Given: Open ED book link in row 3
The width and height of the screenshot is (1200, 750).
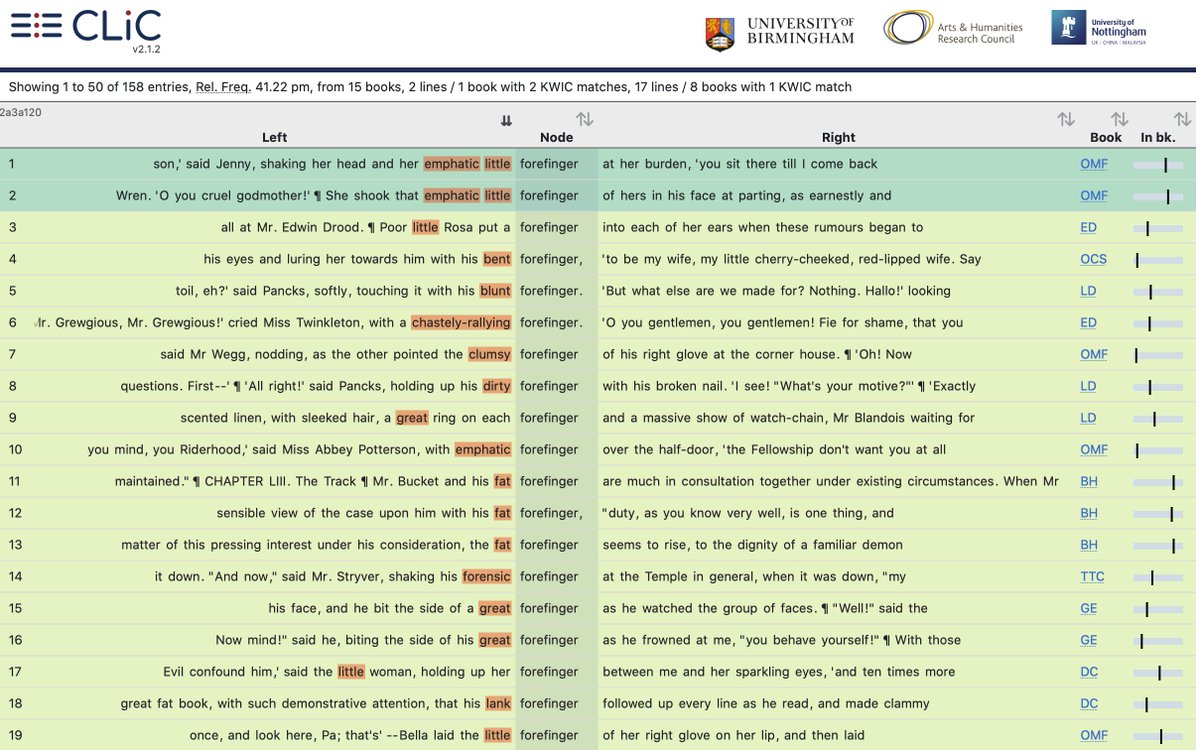Looking at the screenshot, I should click(1088, 228).
